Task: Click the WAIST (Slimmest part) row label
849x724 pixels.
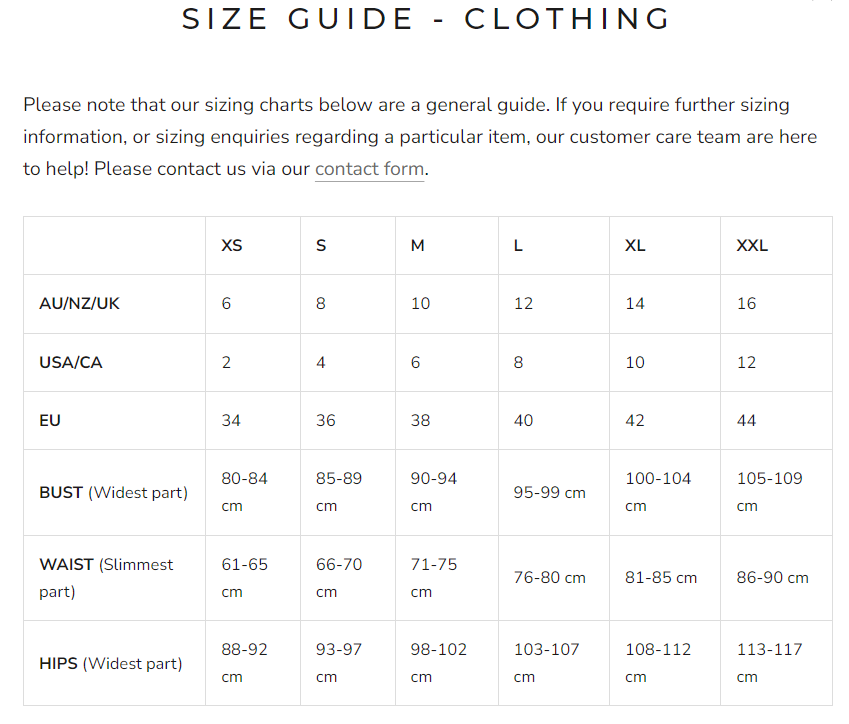Action: tap(106, 578)
